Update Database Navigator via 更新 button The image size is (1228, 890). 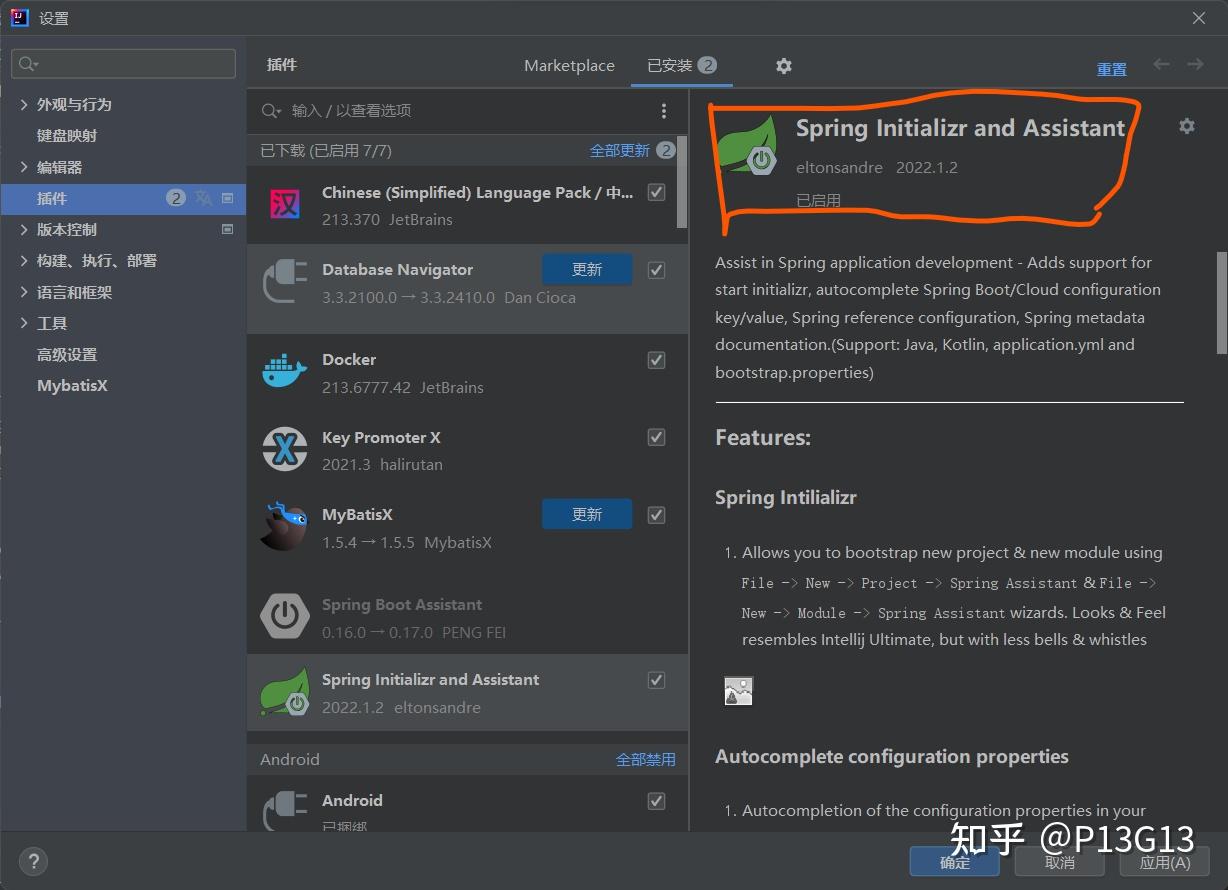586,269
